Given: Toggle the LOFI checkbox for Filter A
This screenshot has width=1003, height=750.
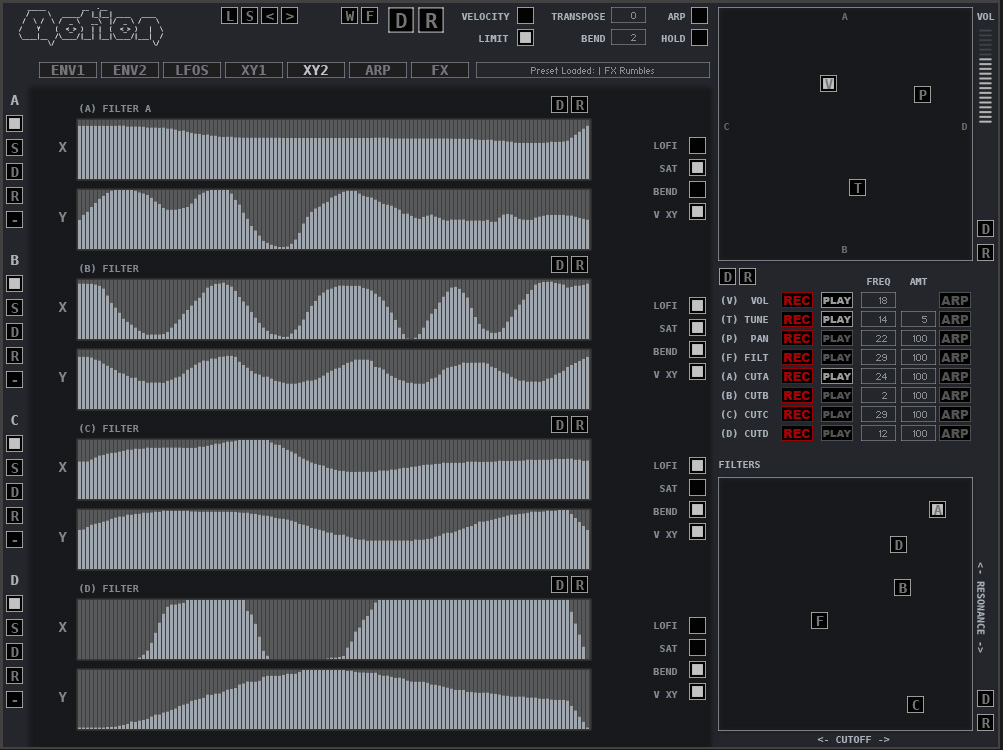Looking at the screenshot, I should tap(697, 146).
